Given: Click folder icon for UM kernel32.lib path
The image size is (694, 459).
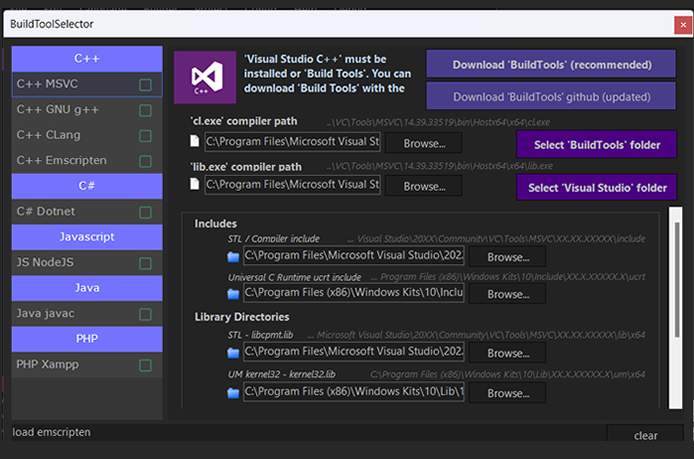Looking at the screenshot, I should (x=233, y=393).
